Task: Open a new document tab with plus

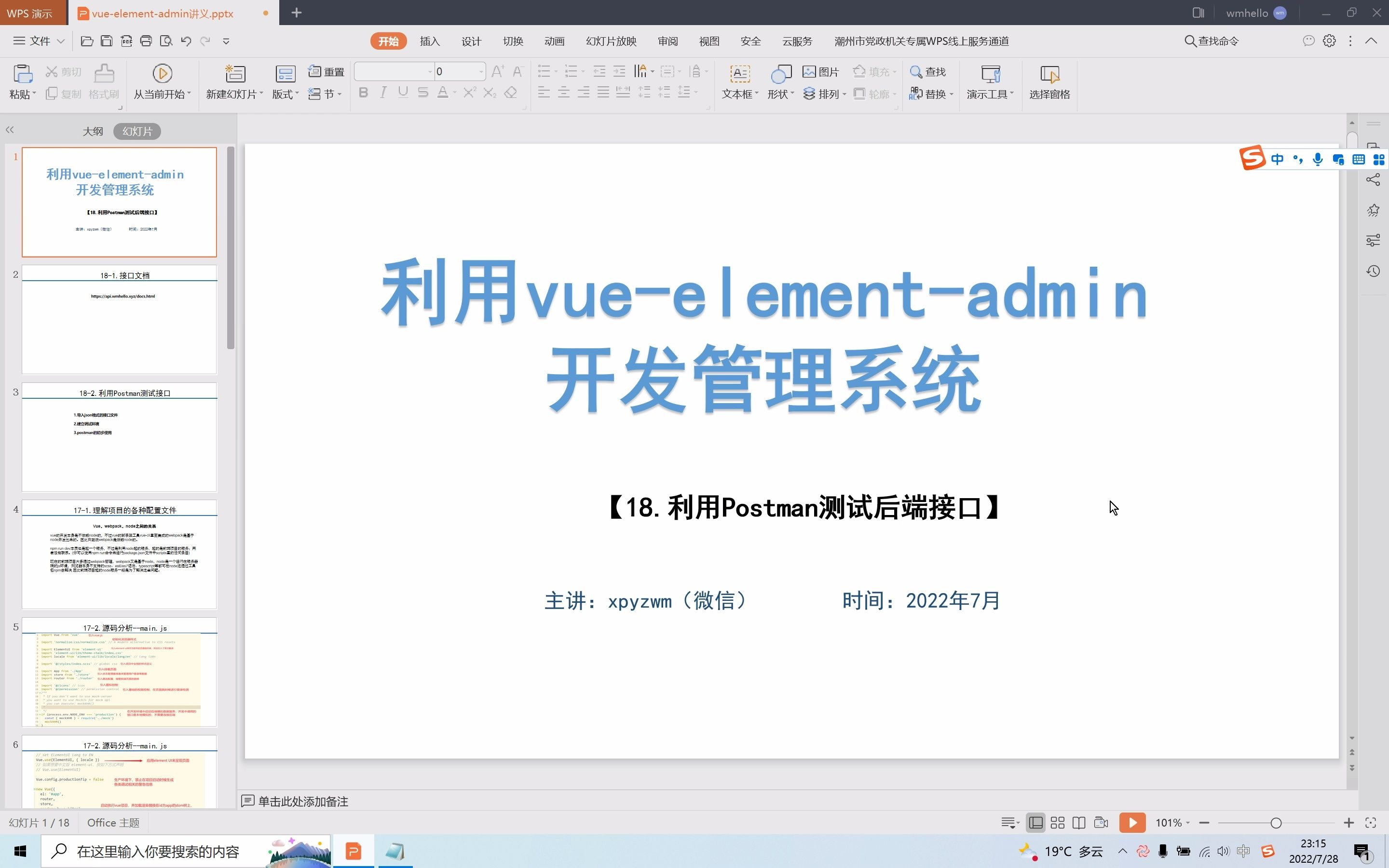Action: coord(296,13)
